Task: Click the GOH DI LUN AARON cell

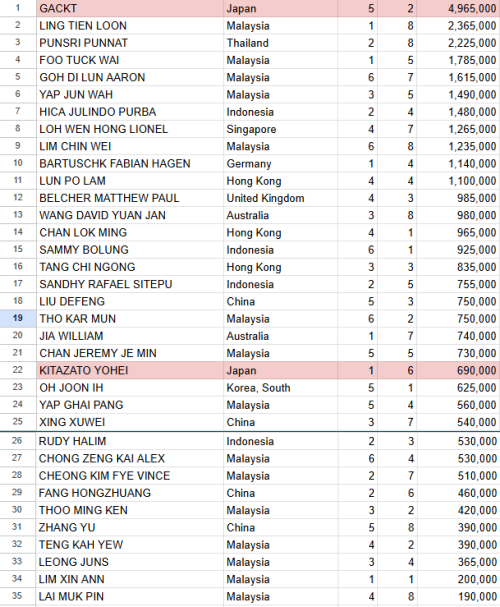Action: pyautogui.click(x=130, y=77)
